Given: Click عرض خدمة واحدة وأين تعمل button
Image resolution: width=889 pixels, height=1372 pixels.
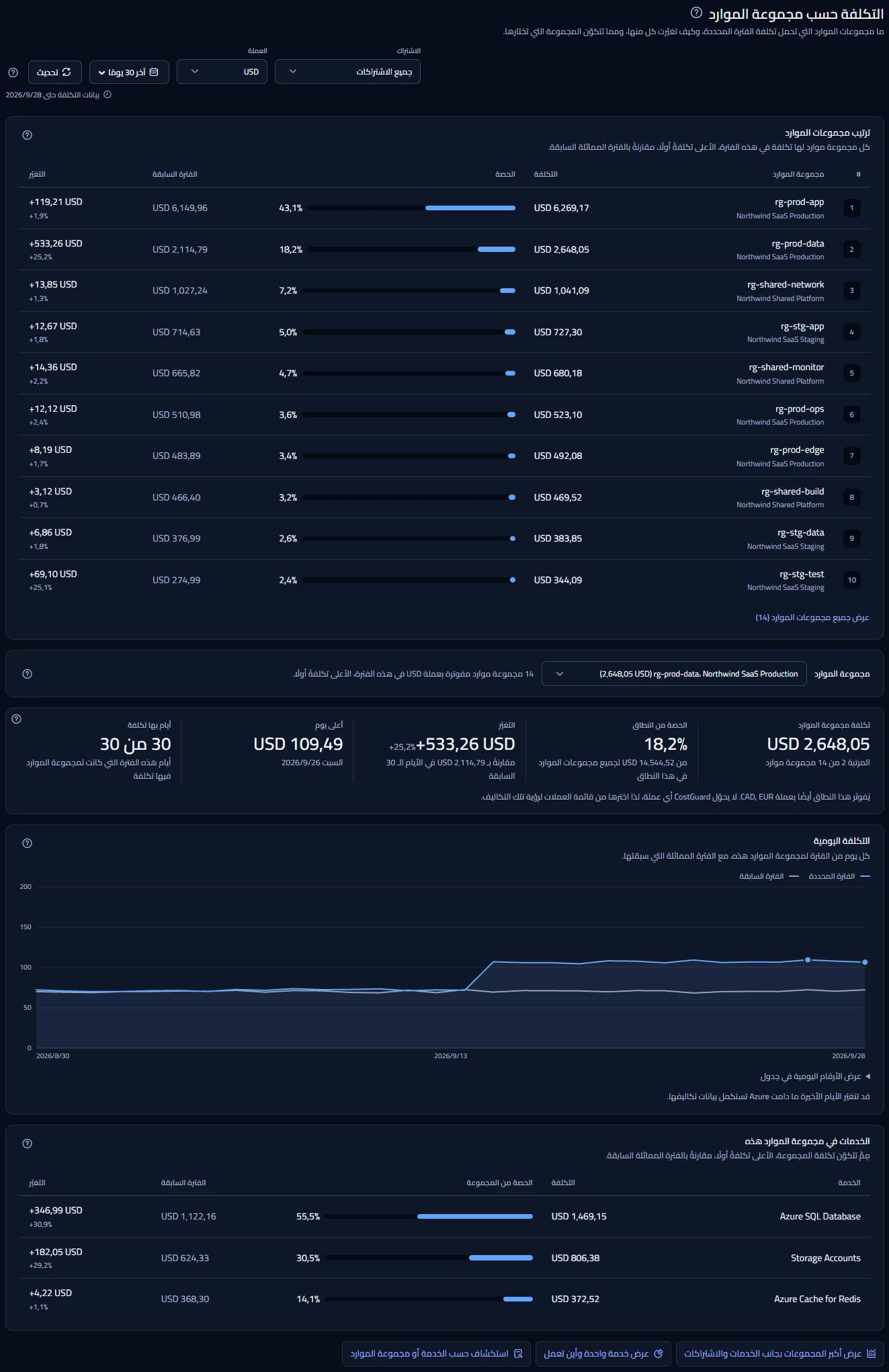Looking at the screenshot, I should click(603, 1353).
